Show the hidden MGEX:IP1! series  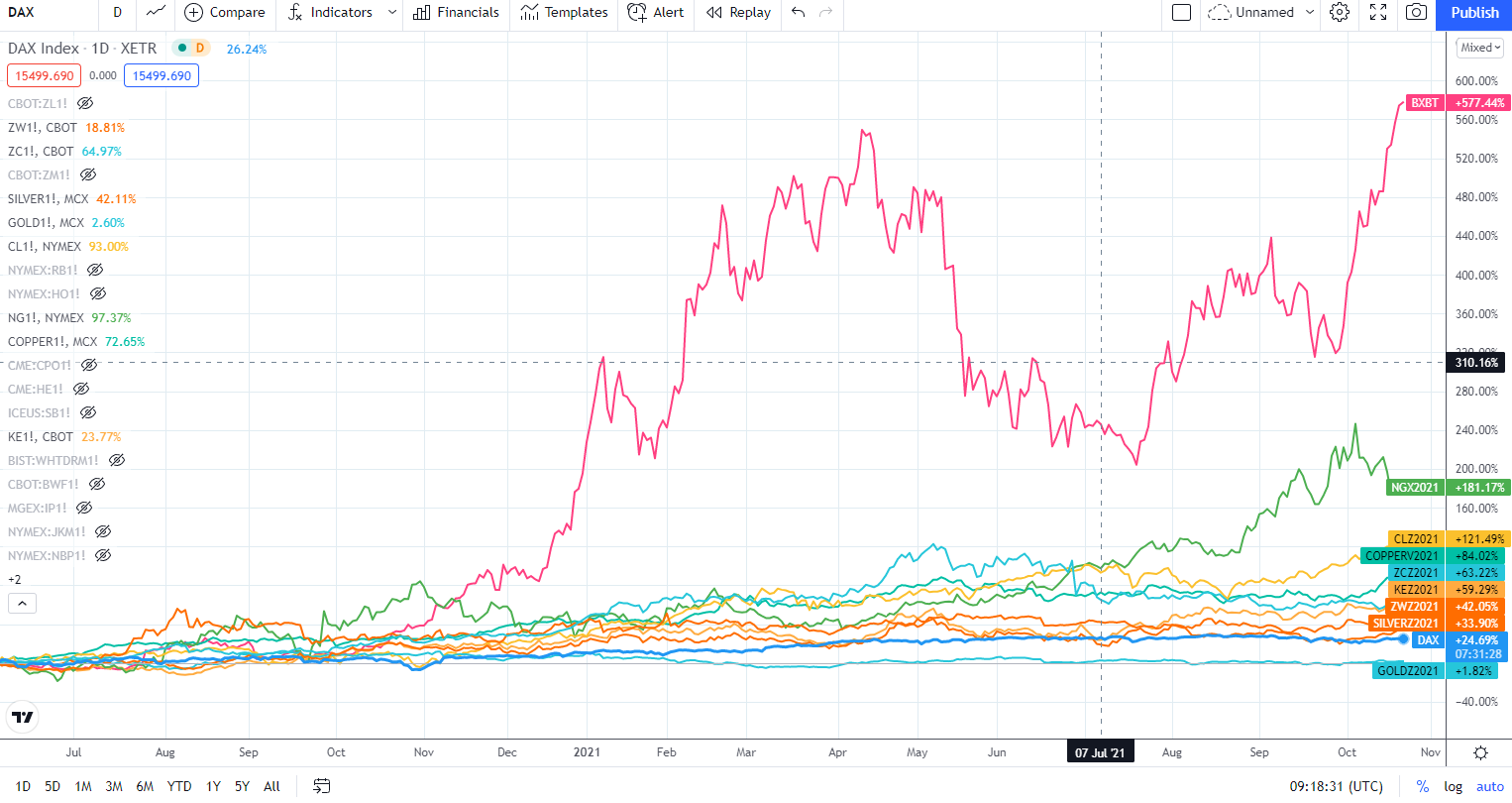click(84, 508)
